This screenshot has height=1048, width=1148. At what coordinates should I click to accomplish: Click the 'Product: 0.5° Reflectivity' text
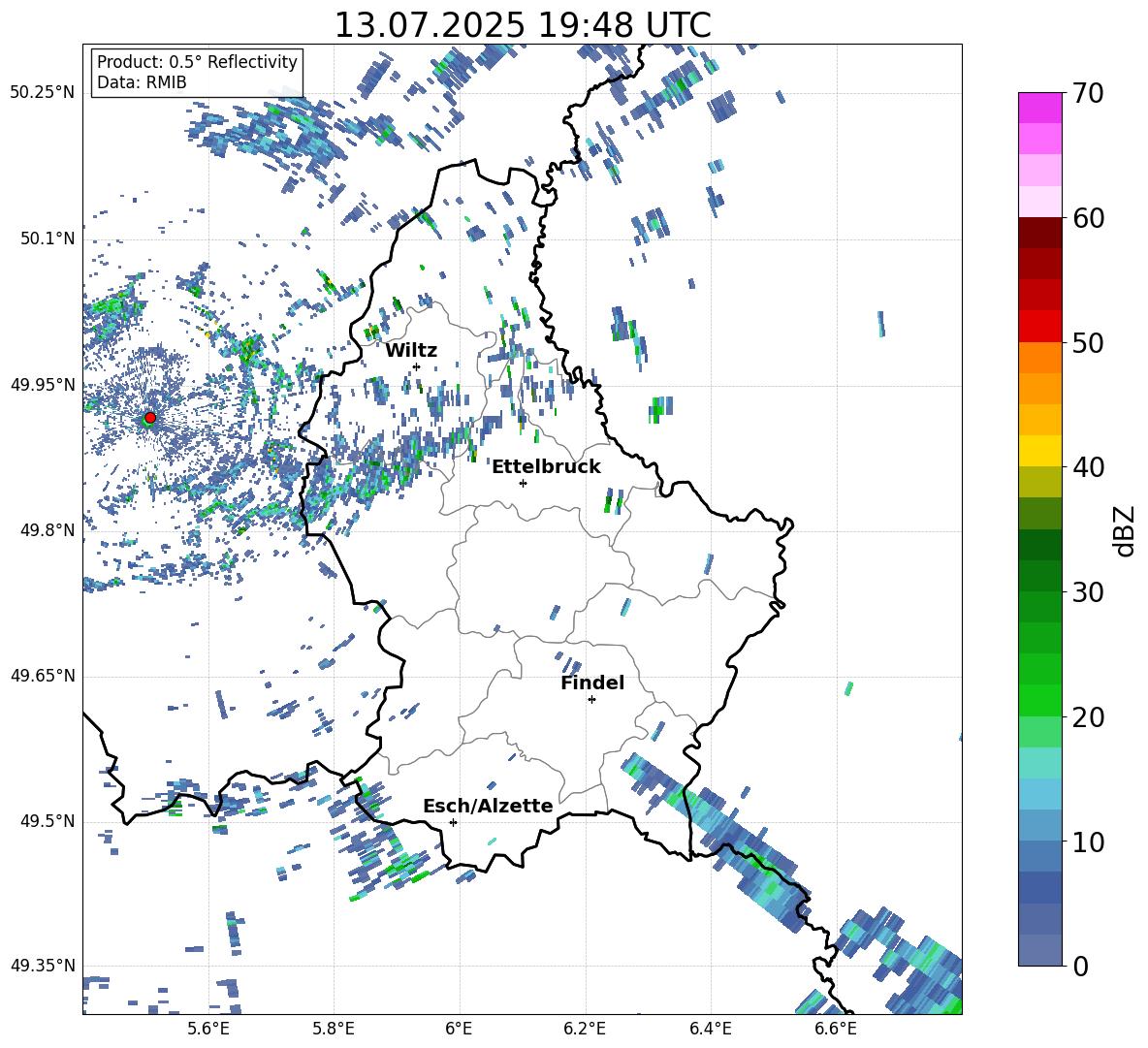(x=198, y=62)
